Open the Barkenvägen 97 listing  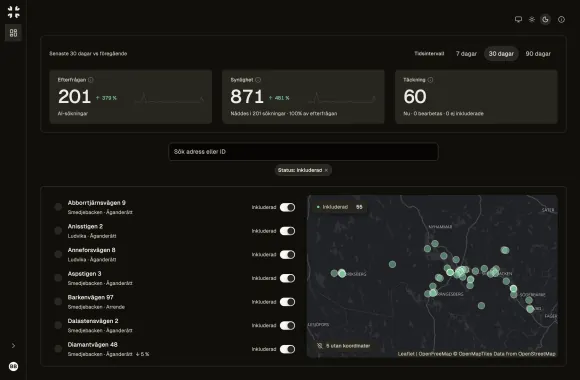91,297
